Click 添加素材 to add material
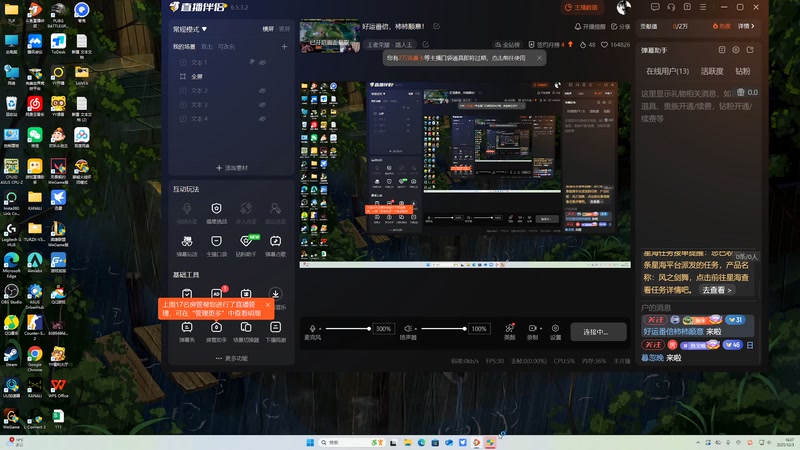This screenshot has height=450, width=800. (232, 168)
